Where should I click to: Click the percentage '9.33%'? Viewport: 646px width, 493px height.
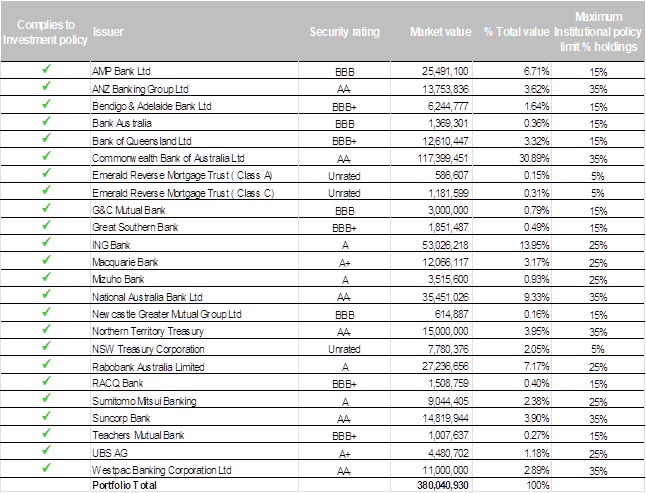click(537, 297)
